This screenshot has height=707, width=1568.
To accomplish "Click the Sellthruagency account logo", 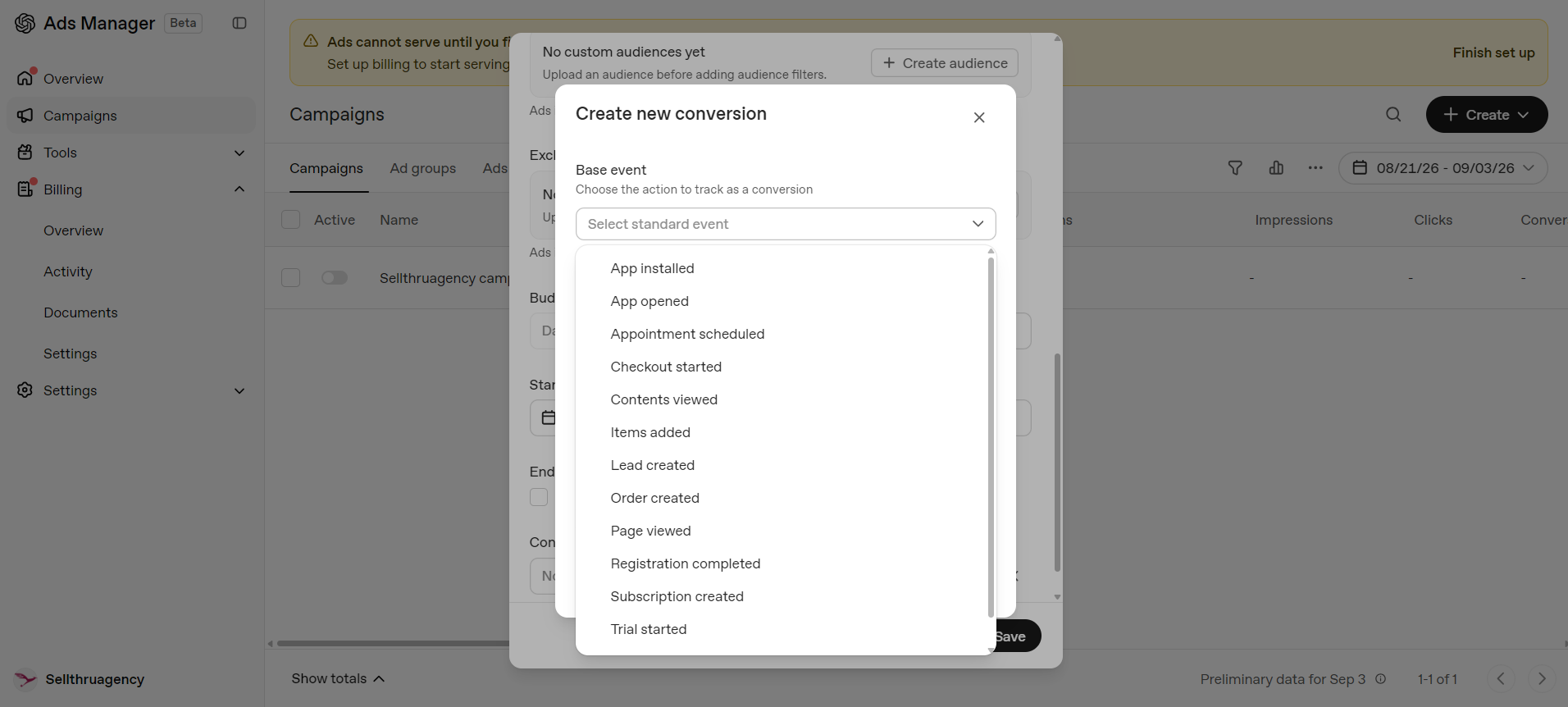I will tap(25, 679).
